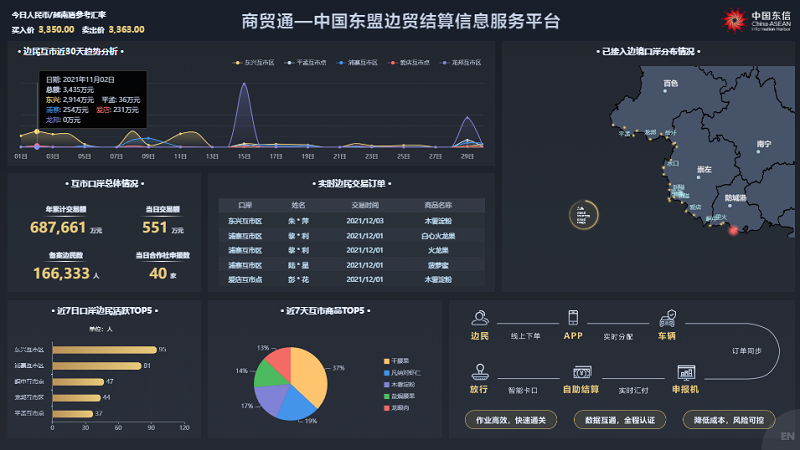Screen dimensions: 800x450
Task: Click the 商品名称 column header
Action: pyautogui.click(x=438, y=205)
